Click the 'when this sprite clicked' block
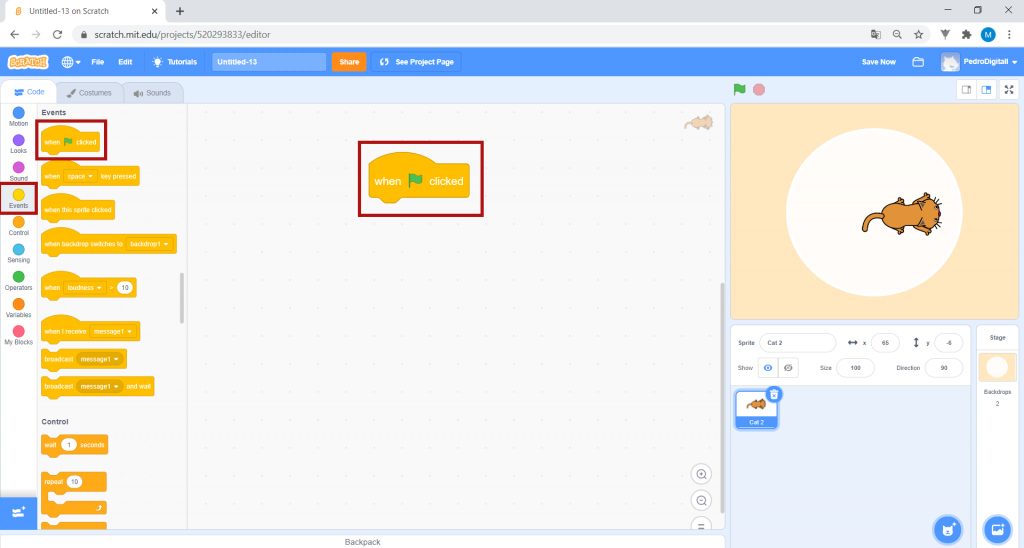1024x548 pixels. pyautogui.click(x=78, y=210)
